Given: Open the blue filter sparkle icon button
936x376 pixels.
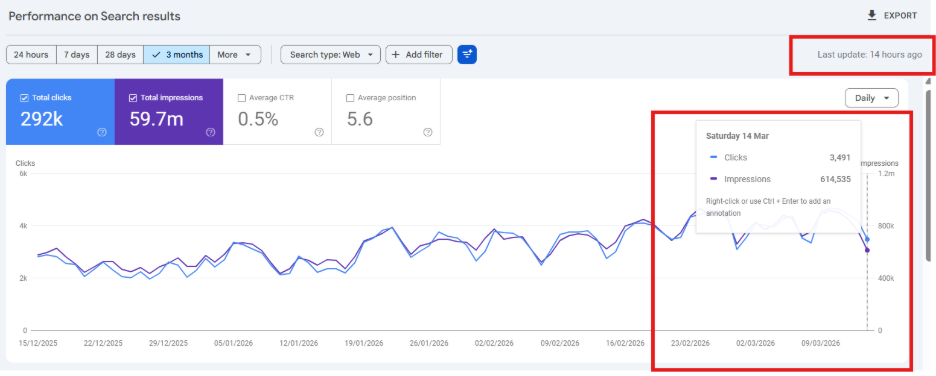Looking at the screenshot, I should 467,54.
